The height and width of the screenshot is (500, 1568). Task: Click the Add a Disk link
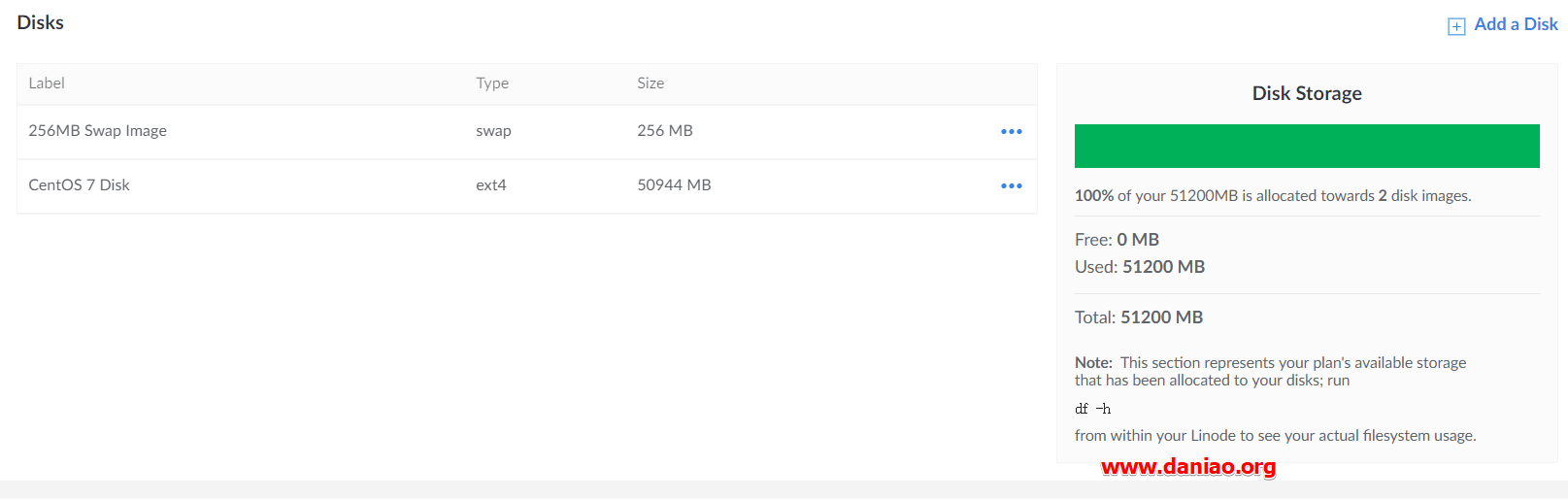coord(1516,24)
